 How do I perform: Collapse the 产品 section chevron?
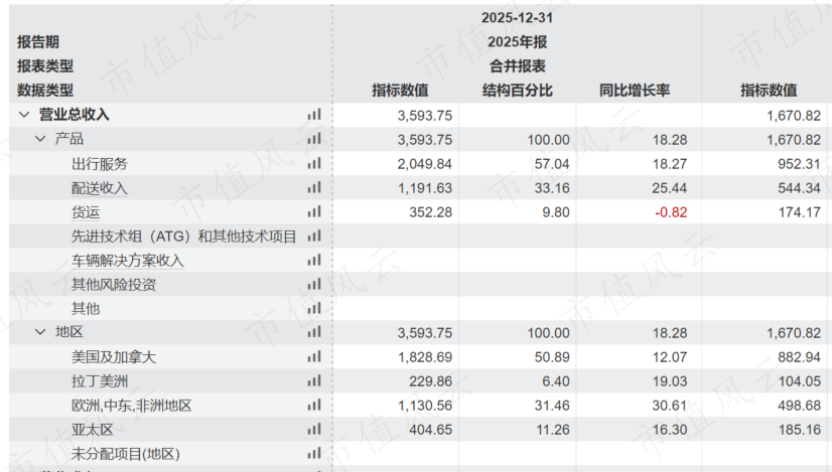click(x=41, y=139)
